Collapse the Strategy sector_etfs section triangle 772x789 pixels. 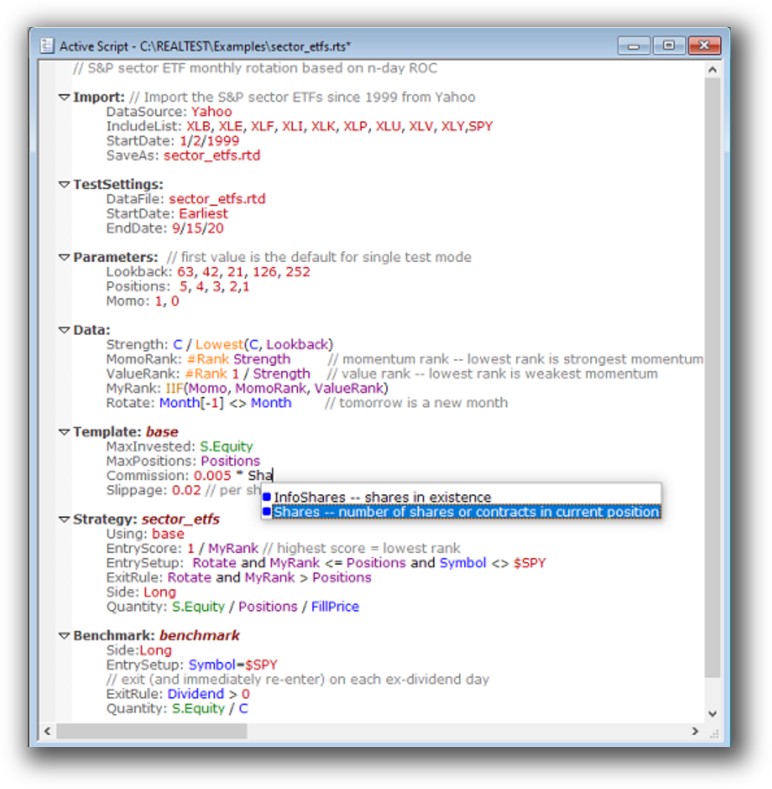click(x=64, y=519)
